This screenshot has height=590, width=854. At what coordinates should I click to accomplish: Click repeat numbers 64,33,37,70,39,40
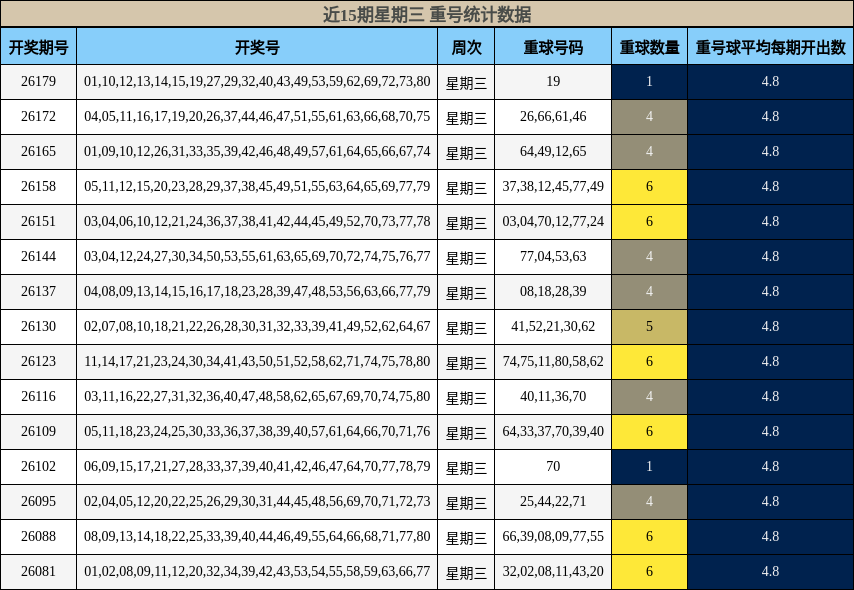pos(553,431)
